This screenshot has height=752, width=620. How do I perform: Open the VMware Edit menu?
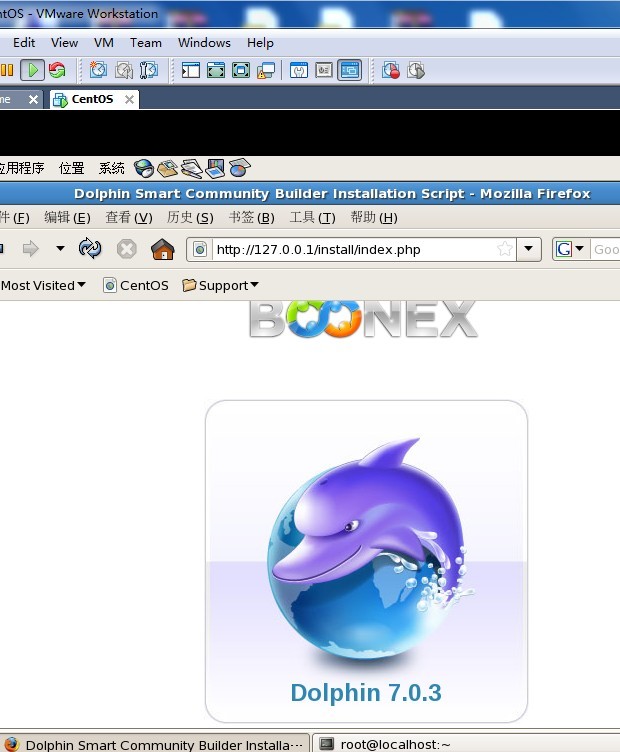click(24, 43)
